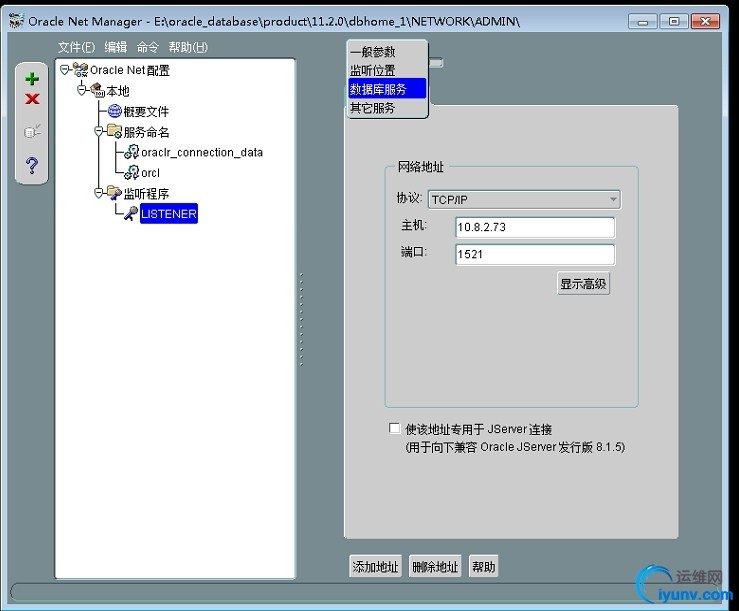739x611 pixels.
Task: Click the 概要文件 globe icon
Action: point(115,111)
